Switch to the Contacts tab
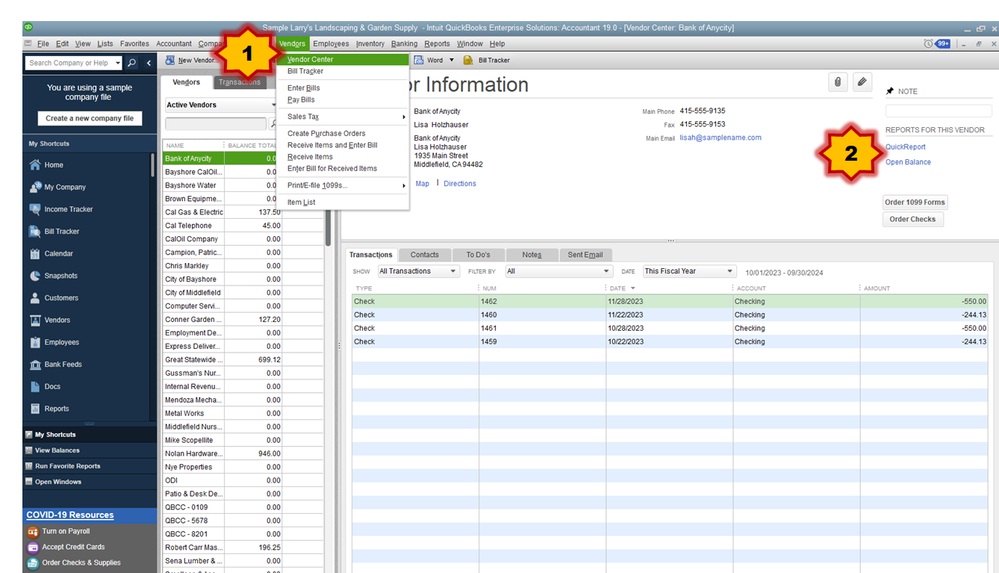Screen dimensions: 999x573 point(424,255)
